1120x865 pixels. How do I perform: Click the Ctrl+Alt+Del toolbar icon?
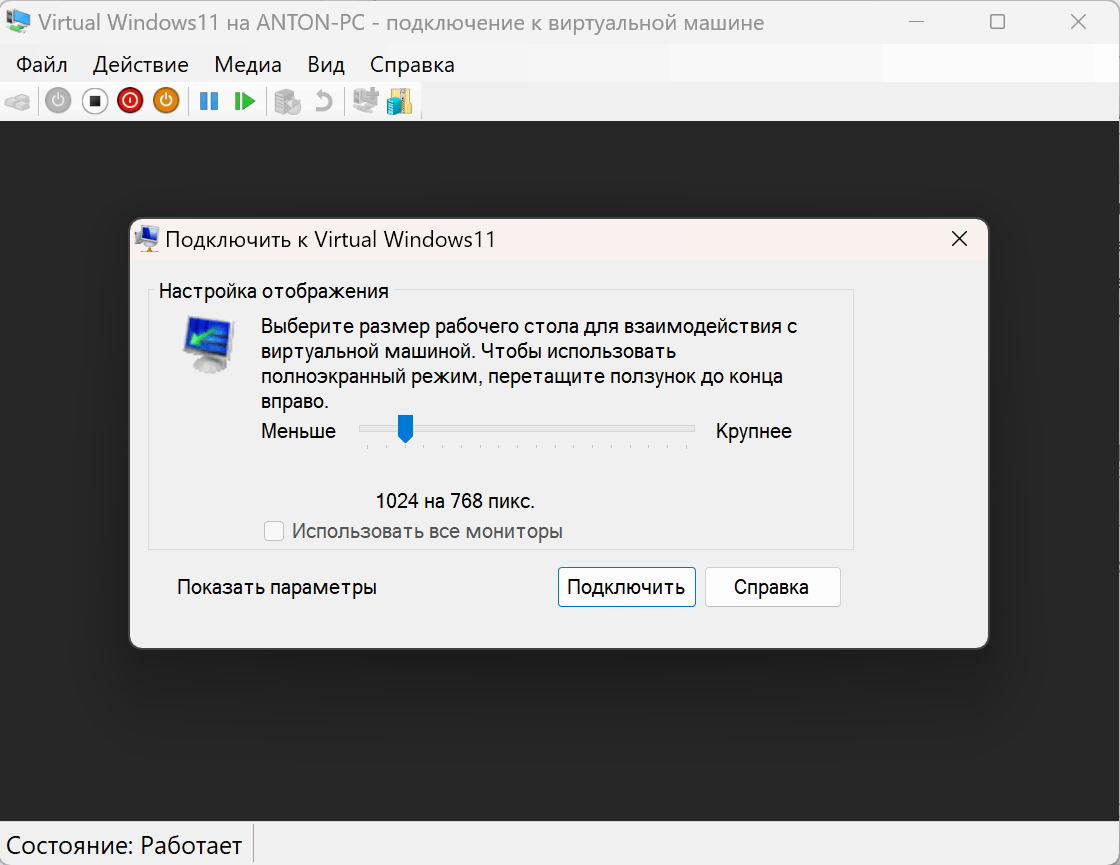[18, 101]
